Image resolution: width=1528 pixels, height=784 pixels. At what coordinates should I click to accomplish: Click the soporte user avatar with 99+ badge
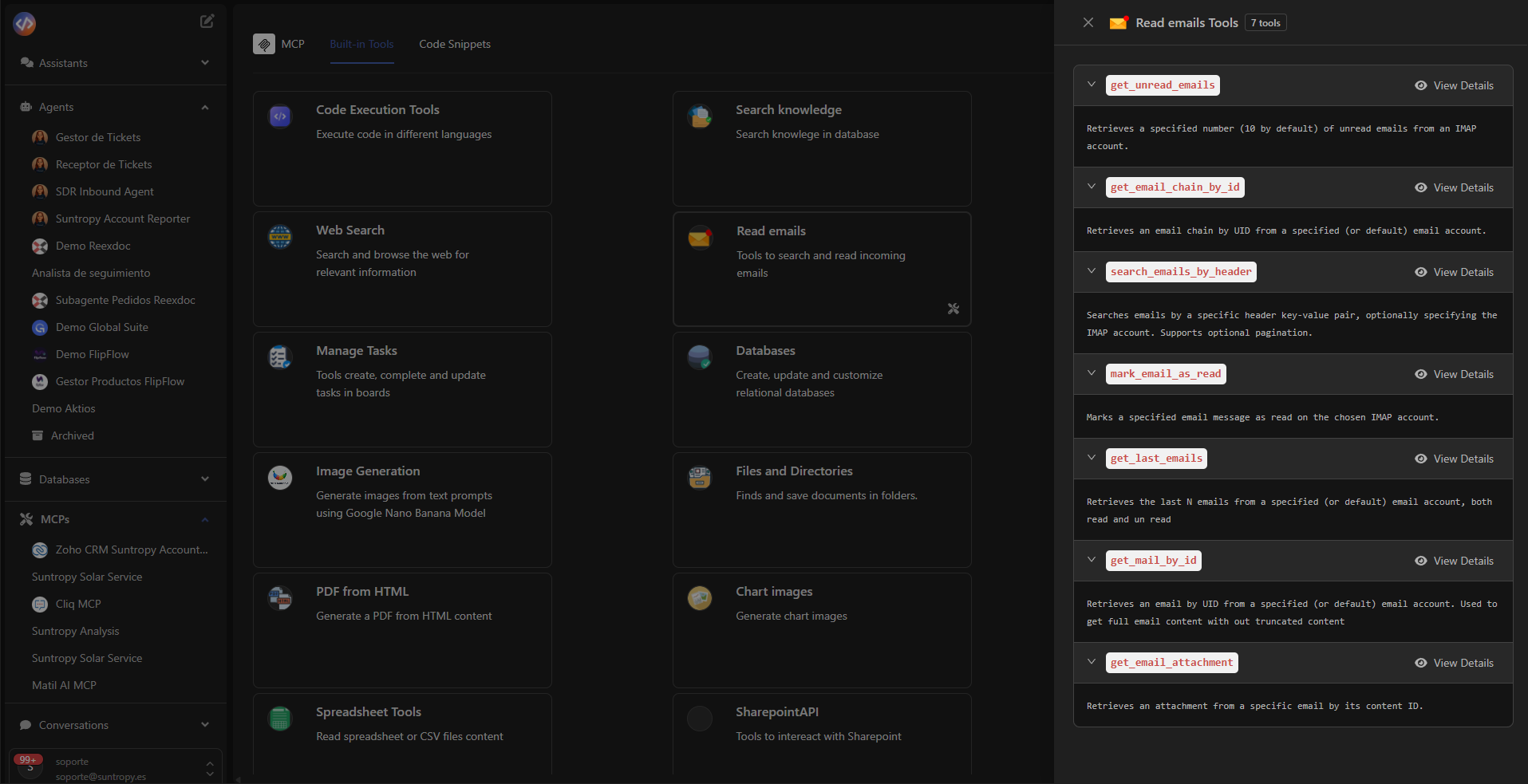(30, 767)
